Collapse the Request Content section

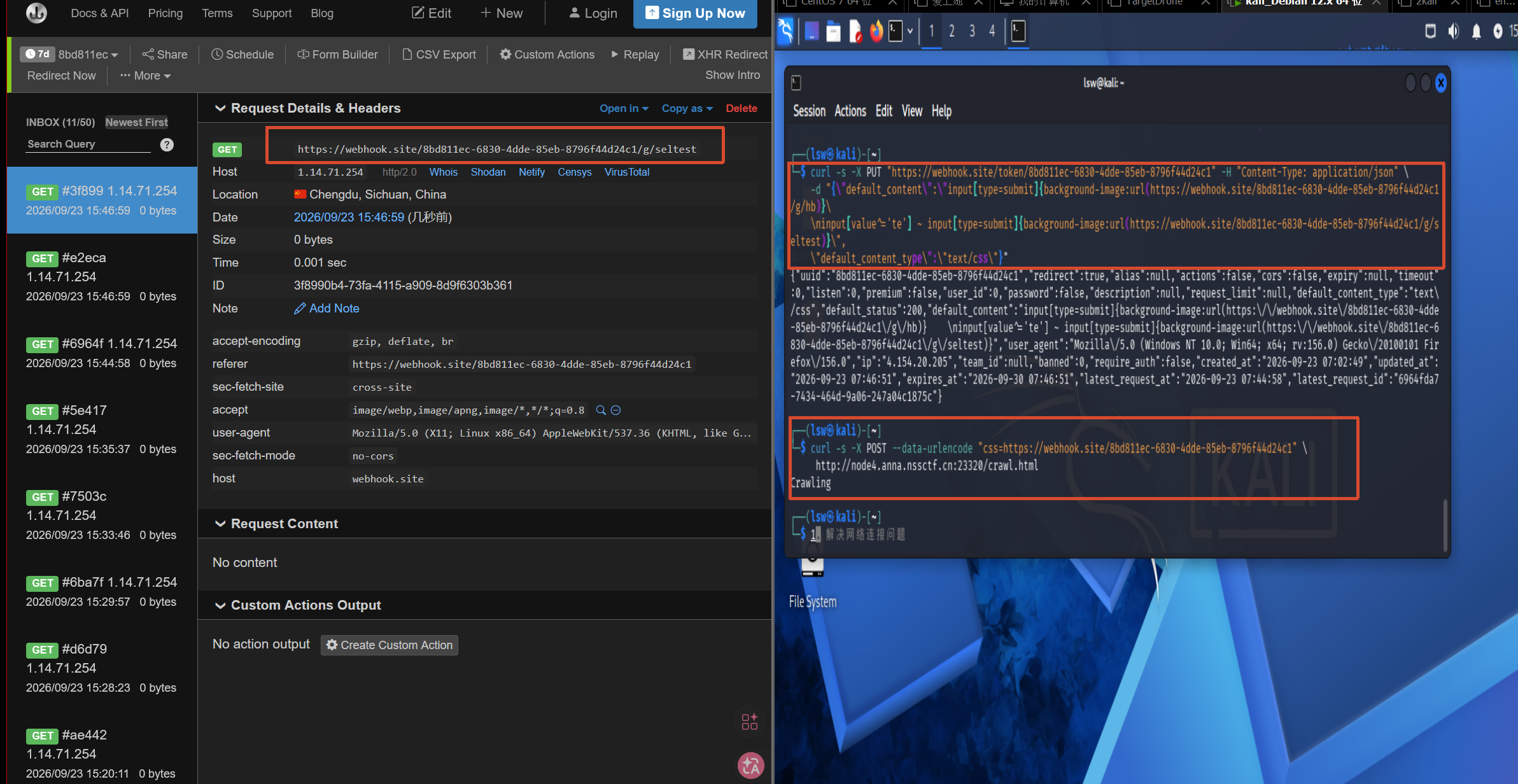pyautogui.click(x=220, y=524)
